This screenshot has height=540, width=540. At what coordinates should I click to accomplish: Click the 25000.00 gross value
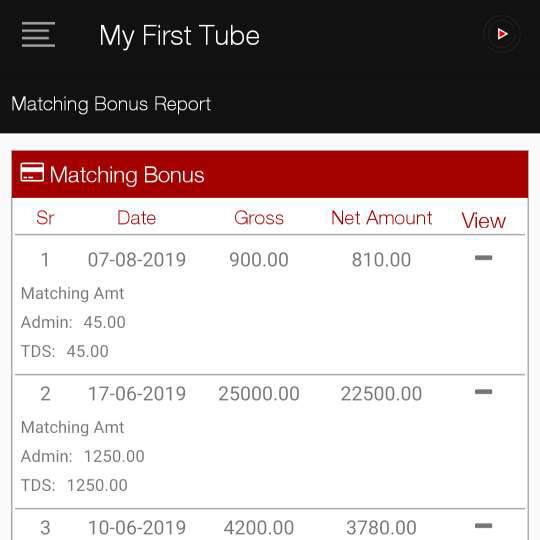tap(259, 393)
